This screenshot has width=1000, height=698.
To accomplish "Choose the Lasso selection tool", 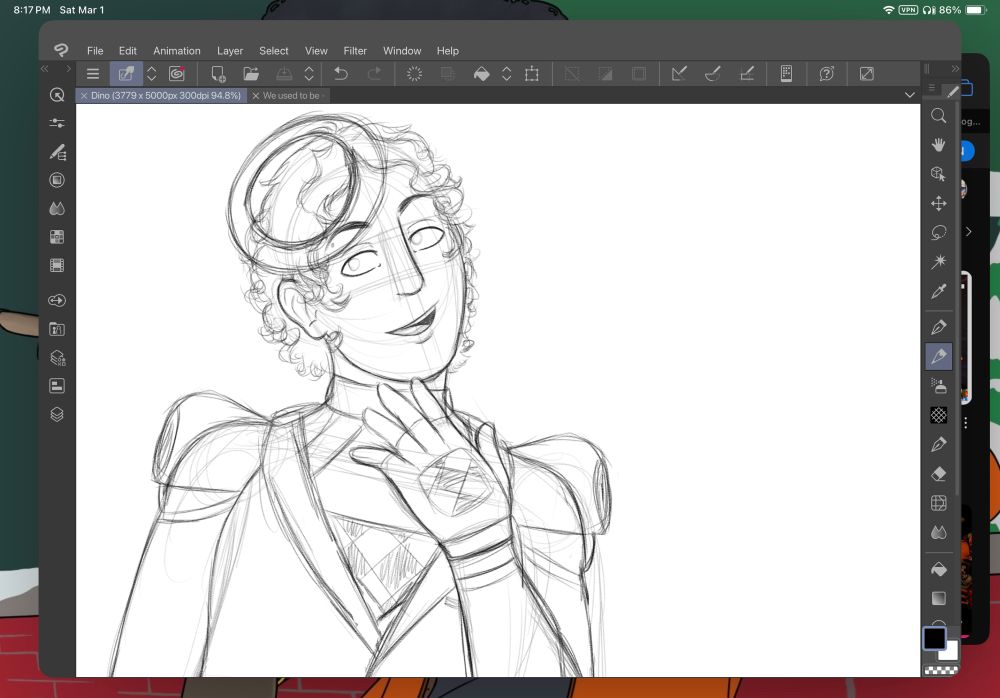I will (938, 233).
